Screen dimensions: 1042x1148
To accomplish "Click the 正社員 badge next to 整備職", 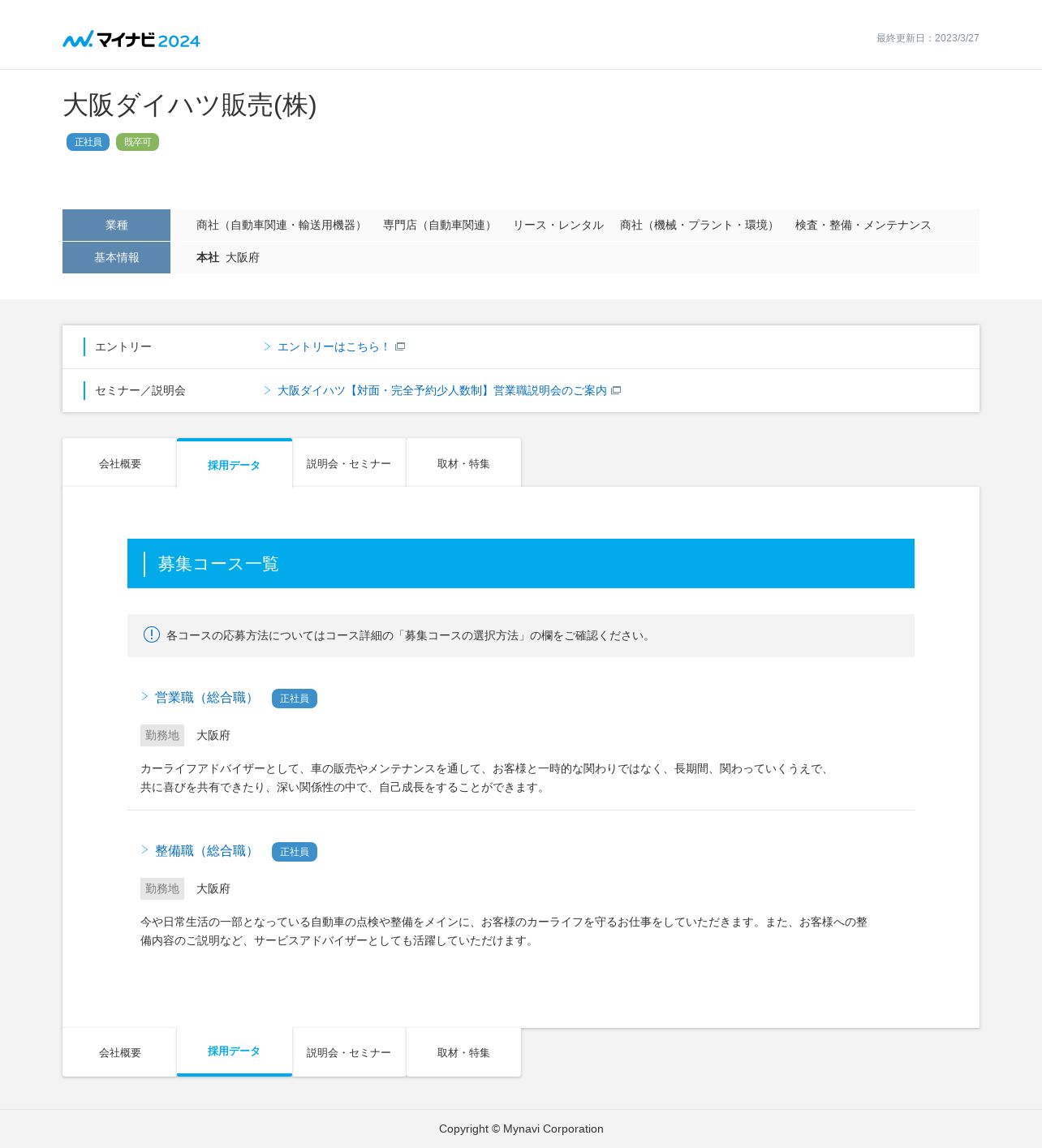I will click(x=295, y=852).
